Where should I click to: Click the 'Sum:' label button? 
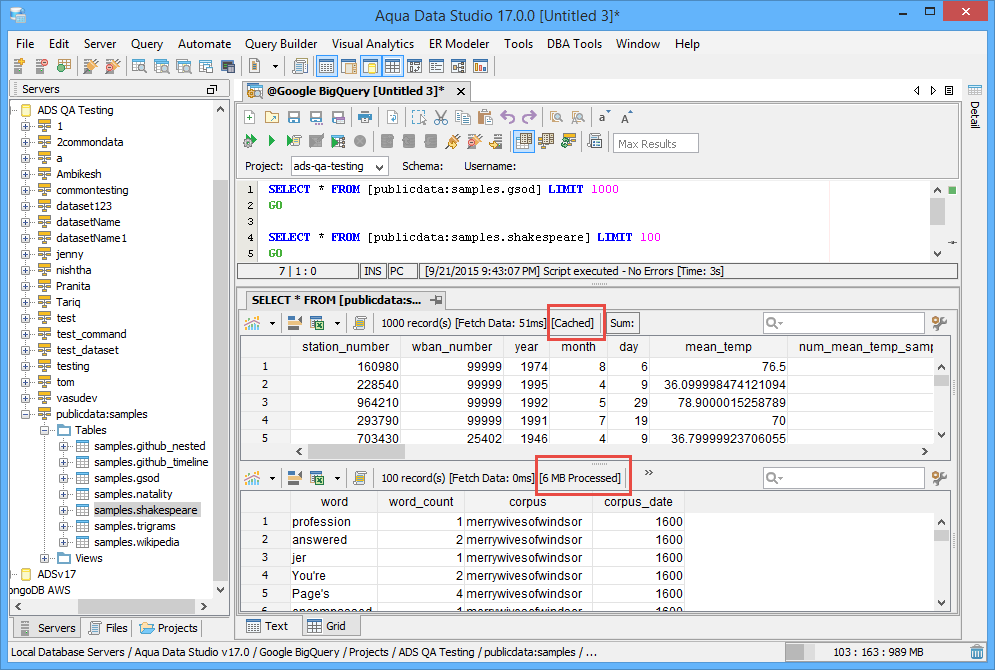(x=622, y=323)
